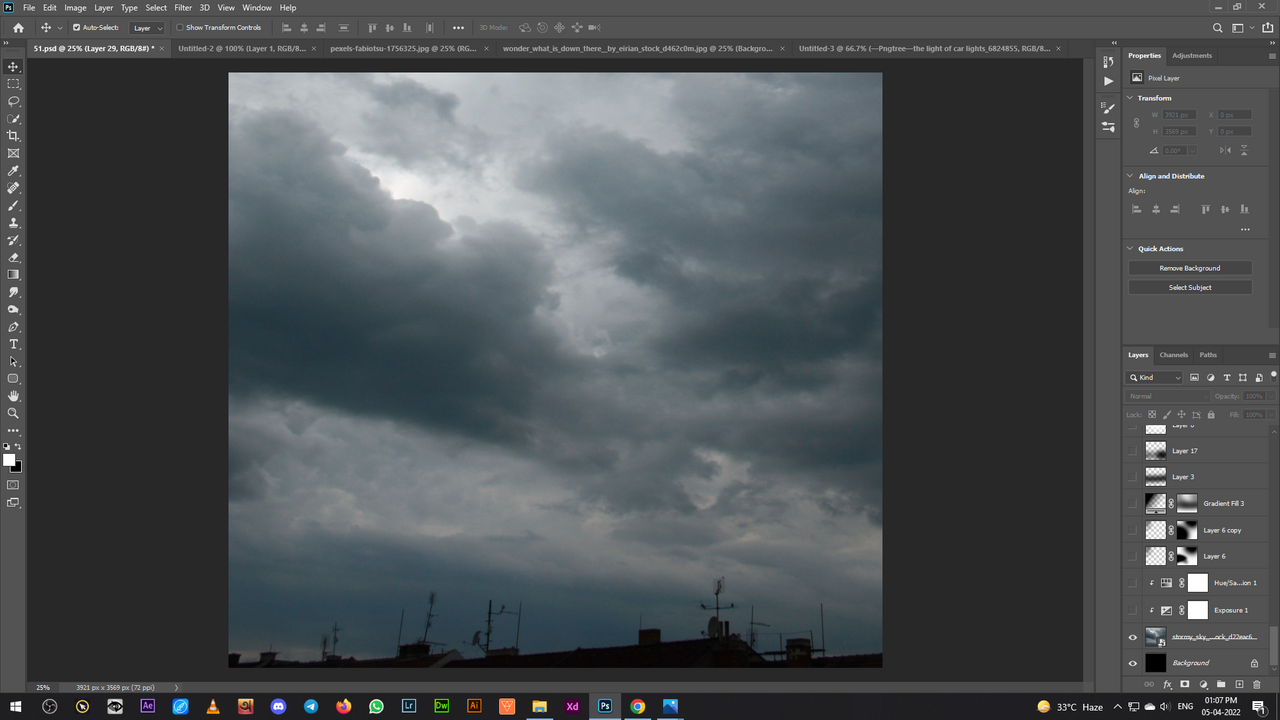Select the Clone Stamp tool
Image resolution: width=1280 pixels, height=720 pixels.
pos(13,223)
